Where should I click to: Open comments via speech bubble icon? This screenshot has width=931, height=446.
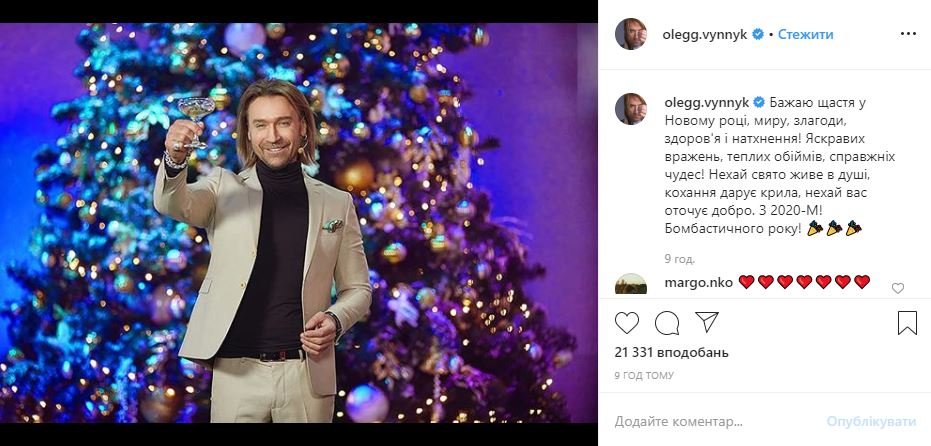tap(667, 323)
